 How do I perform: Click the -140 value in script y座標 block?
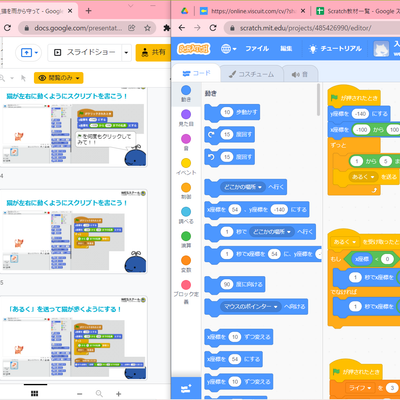point(361,114)
